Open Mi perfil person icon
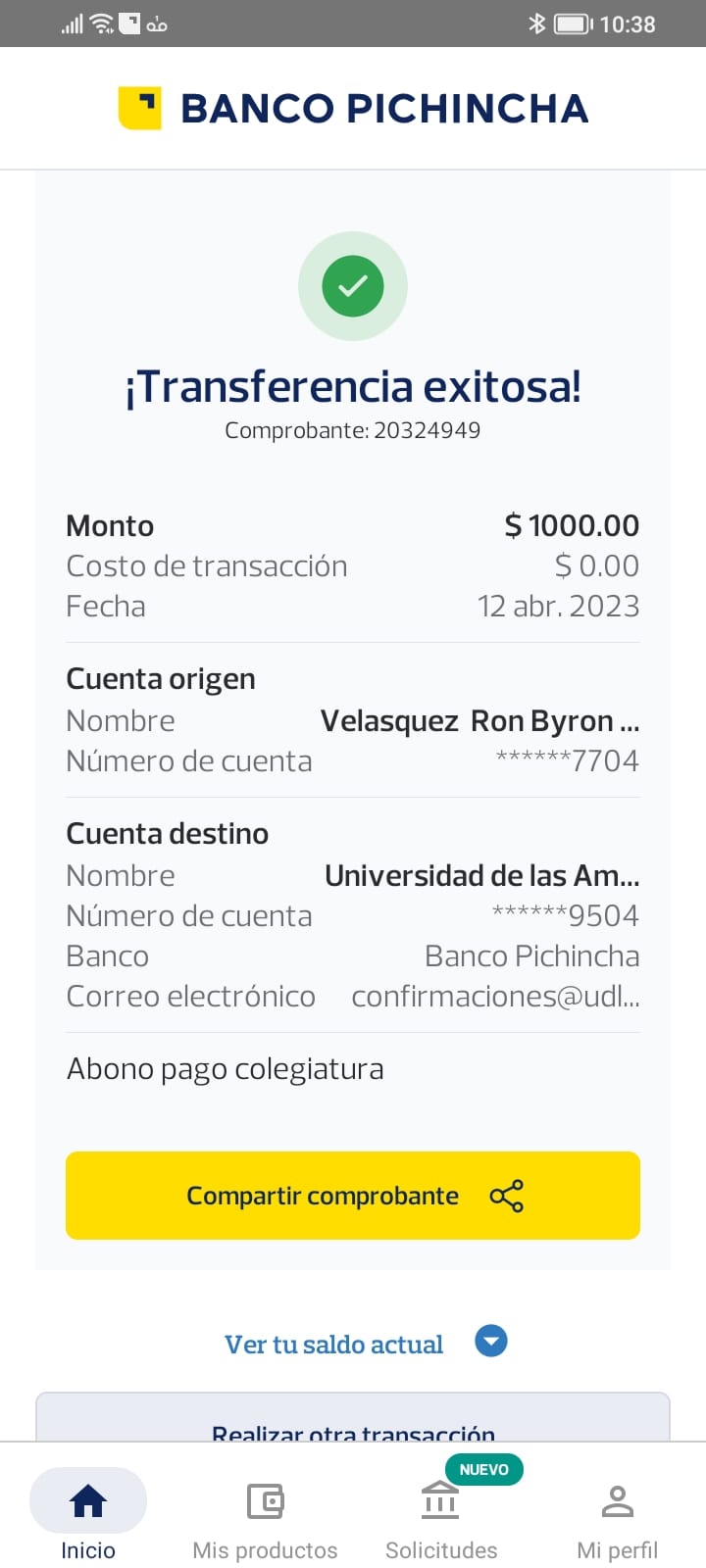706x1568 pixels. pos(617,1500)
